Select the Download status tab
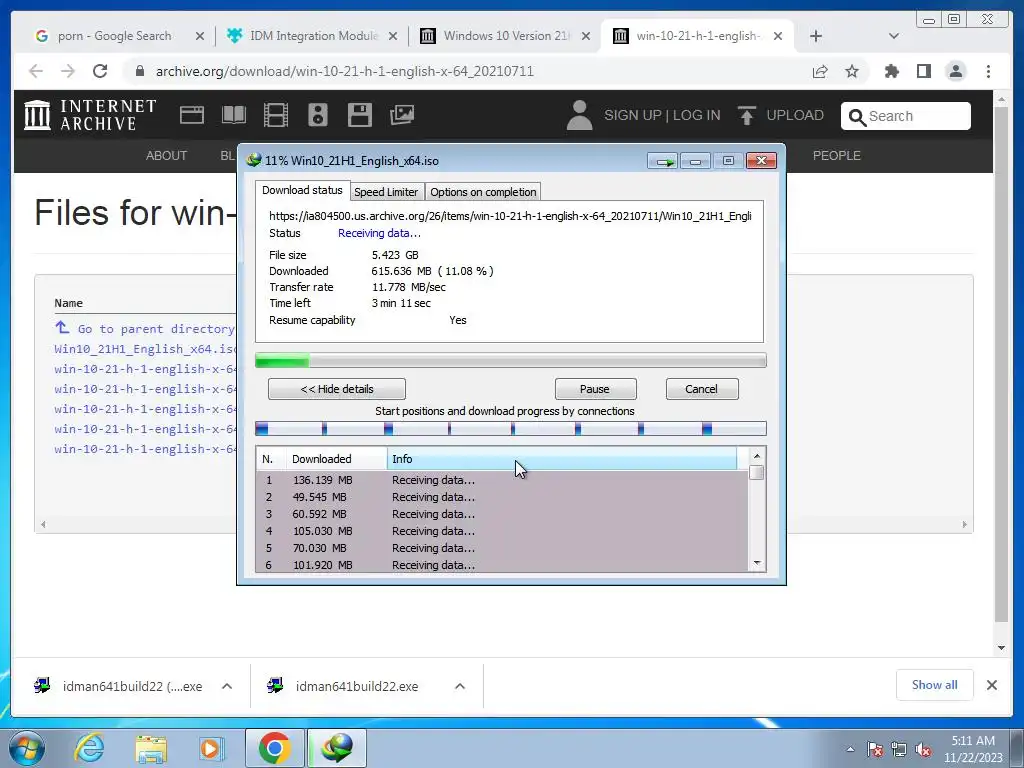 (x=302, y=190)
